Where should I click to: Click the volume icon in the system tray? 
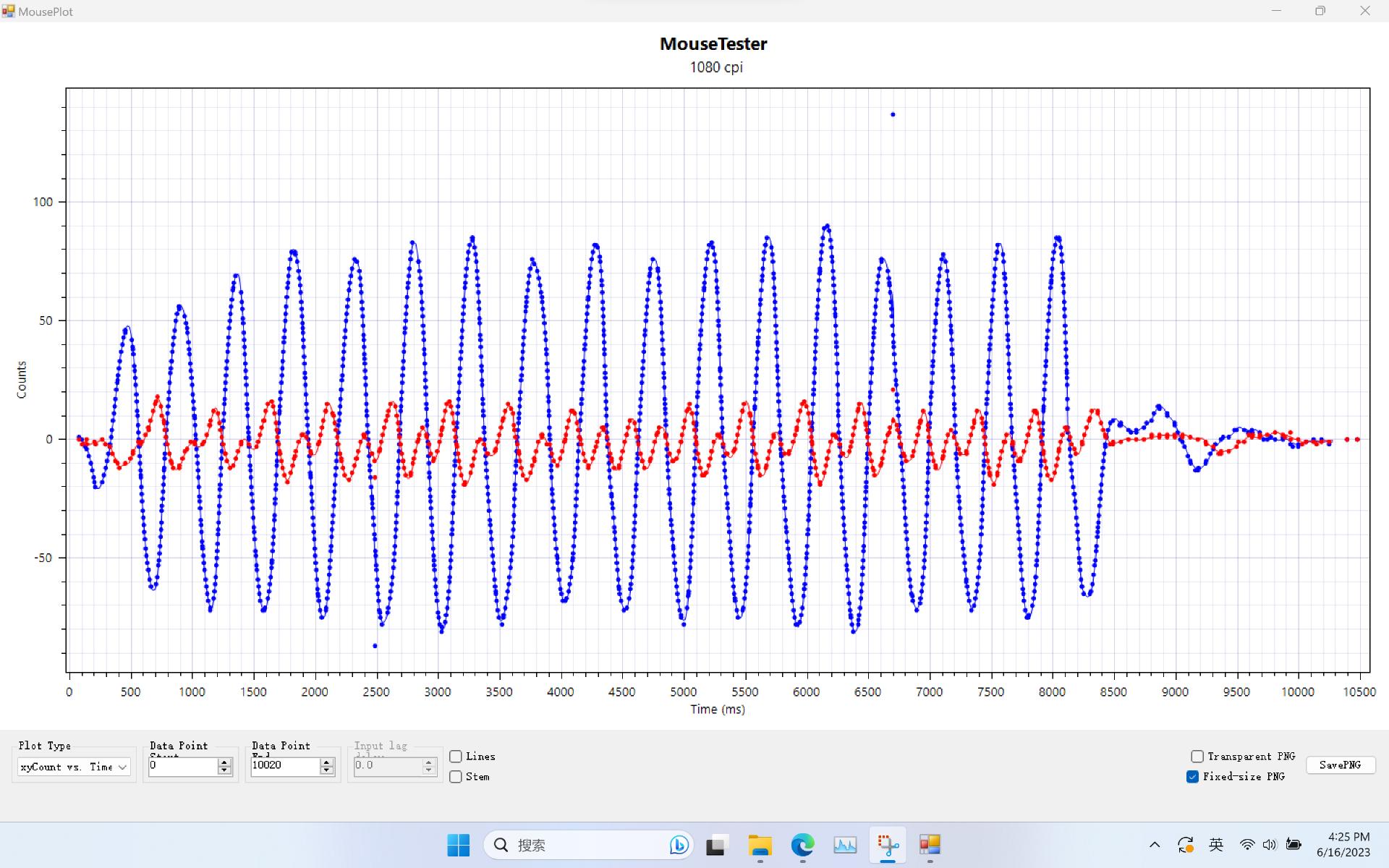[1270, 845]
